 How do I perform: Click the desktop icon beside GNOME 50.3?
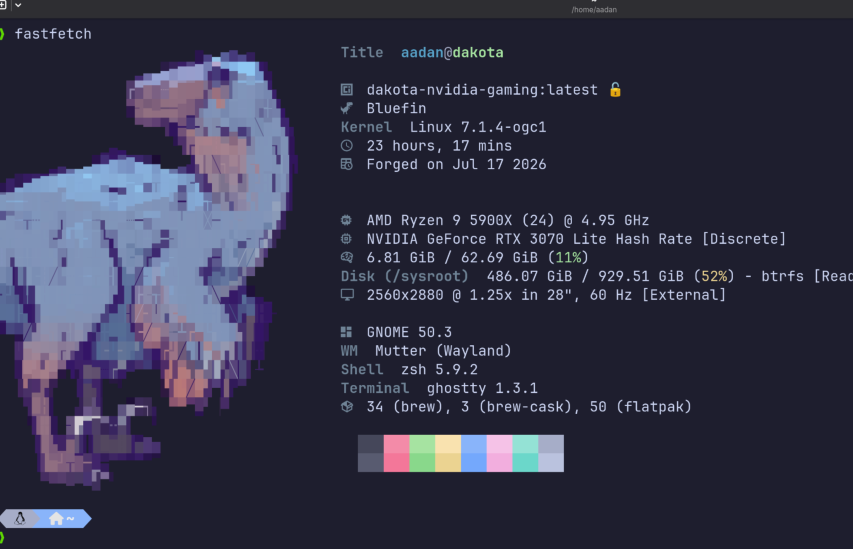click(x=347, y=332)
